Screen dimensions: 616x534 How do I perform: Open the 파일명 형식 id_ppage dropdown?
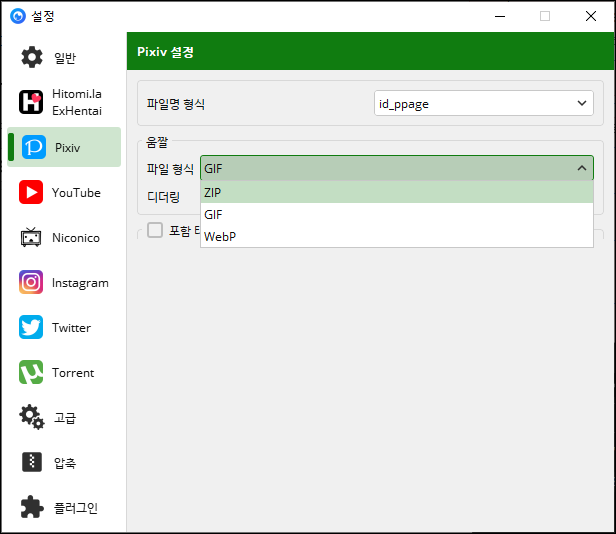[484, 103]
